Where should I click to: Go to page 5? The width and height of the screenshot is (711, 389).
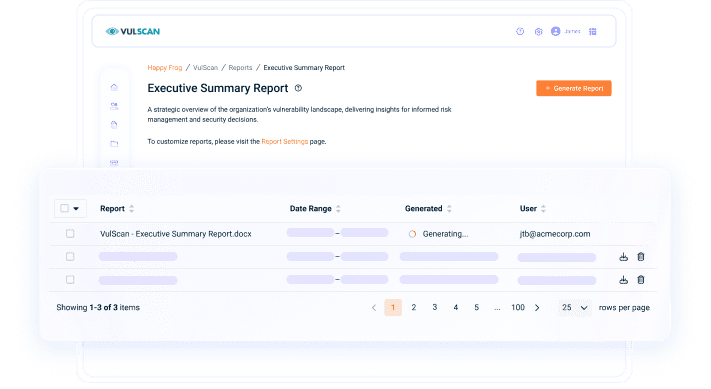click(477, 307)
